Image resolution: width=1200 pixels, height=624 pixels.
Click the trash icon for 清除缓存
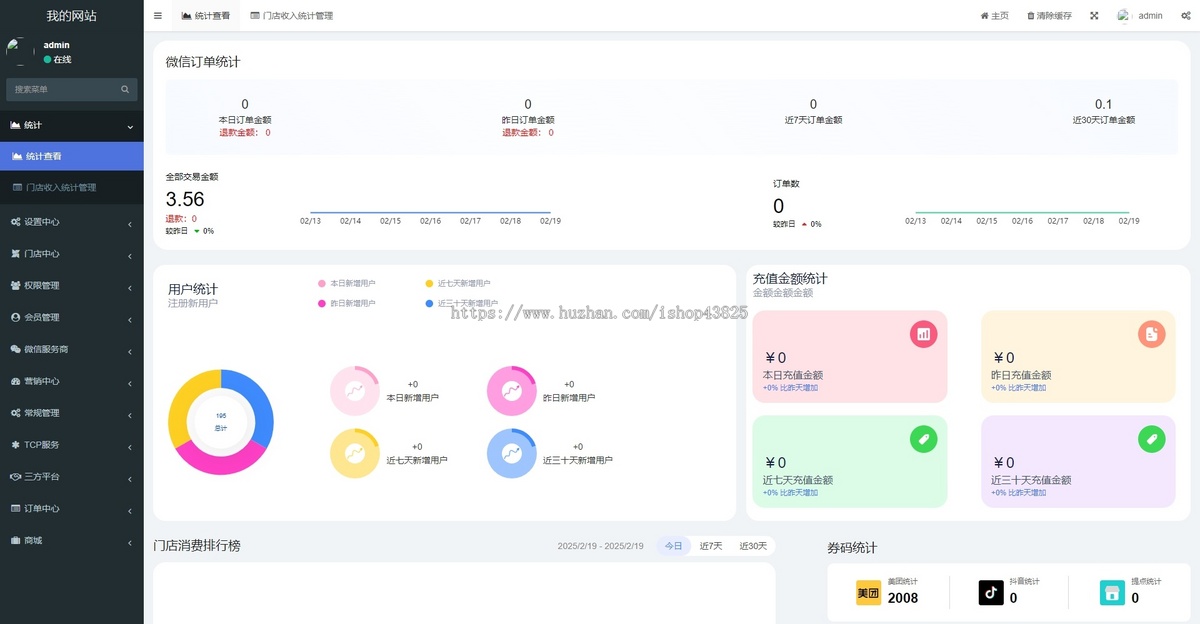(1031, 16)
